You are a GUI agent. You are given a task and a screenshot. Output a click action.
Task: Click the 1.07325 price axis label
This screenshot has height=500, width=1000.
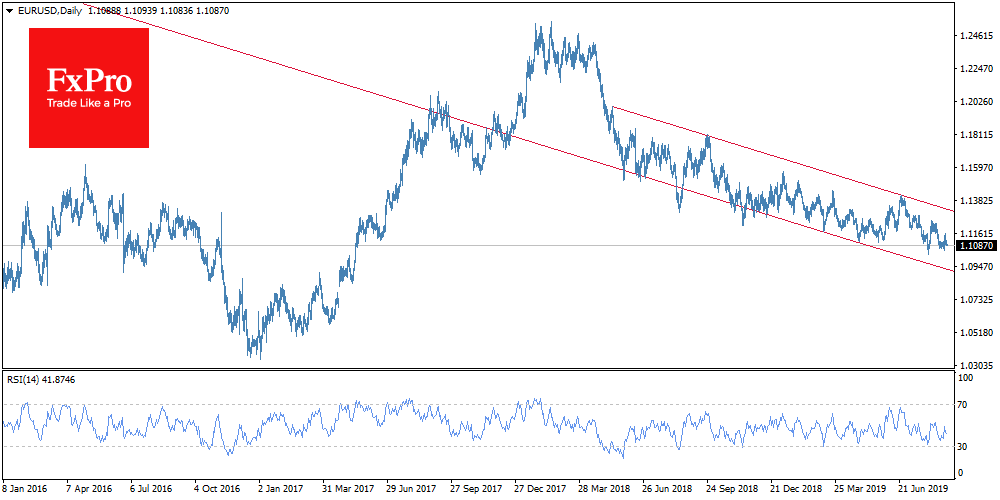tap(973, 299)
